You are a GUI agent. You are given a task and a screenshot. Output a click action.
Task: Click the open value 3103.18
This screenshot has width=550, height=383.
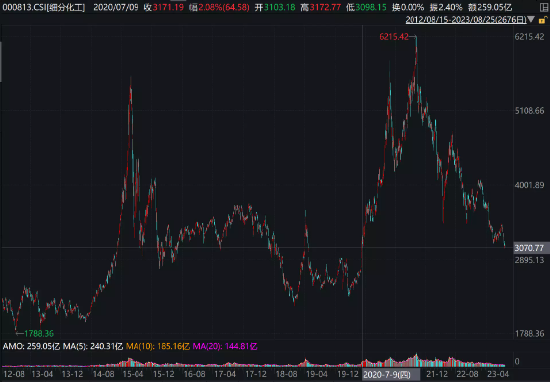tap(280, 7)
